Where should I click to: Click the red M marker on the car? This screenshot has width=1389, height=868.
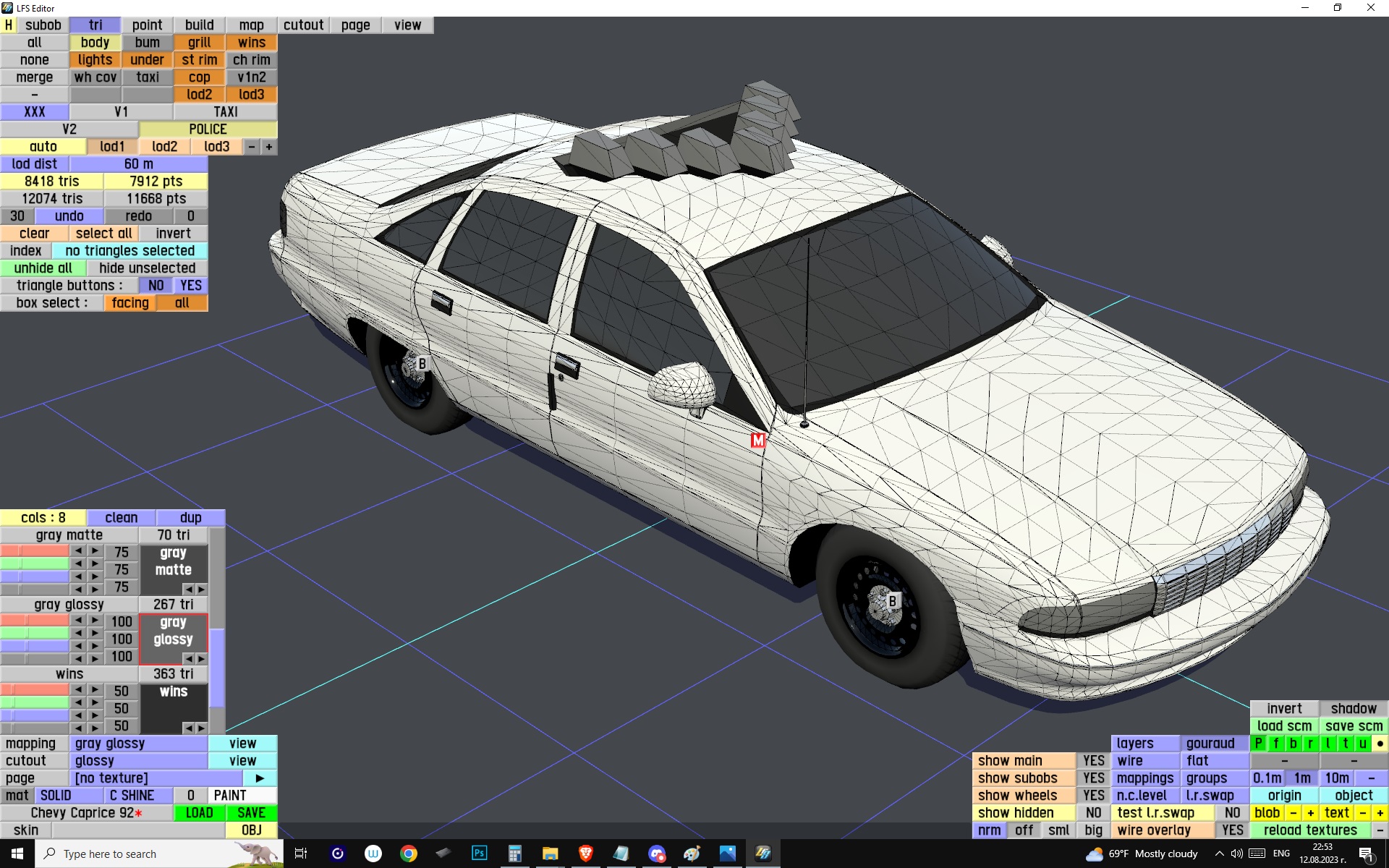coord(757,440)
